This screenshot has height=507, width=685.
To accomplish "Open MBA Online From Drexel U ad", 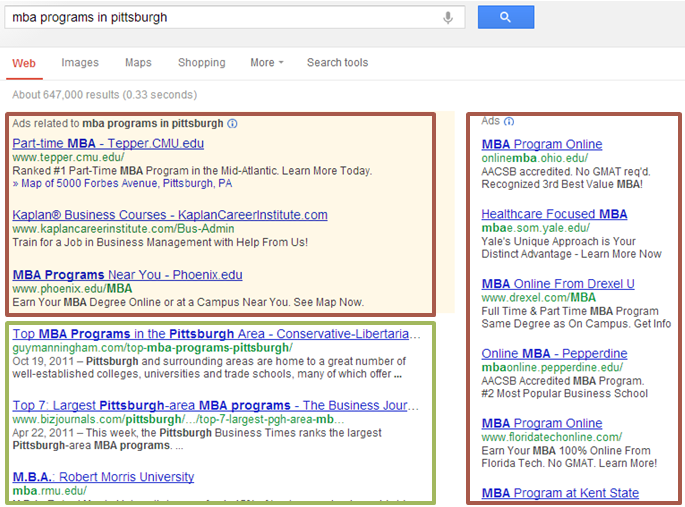I will [558, 284].
